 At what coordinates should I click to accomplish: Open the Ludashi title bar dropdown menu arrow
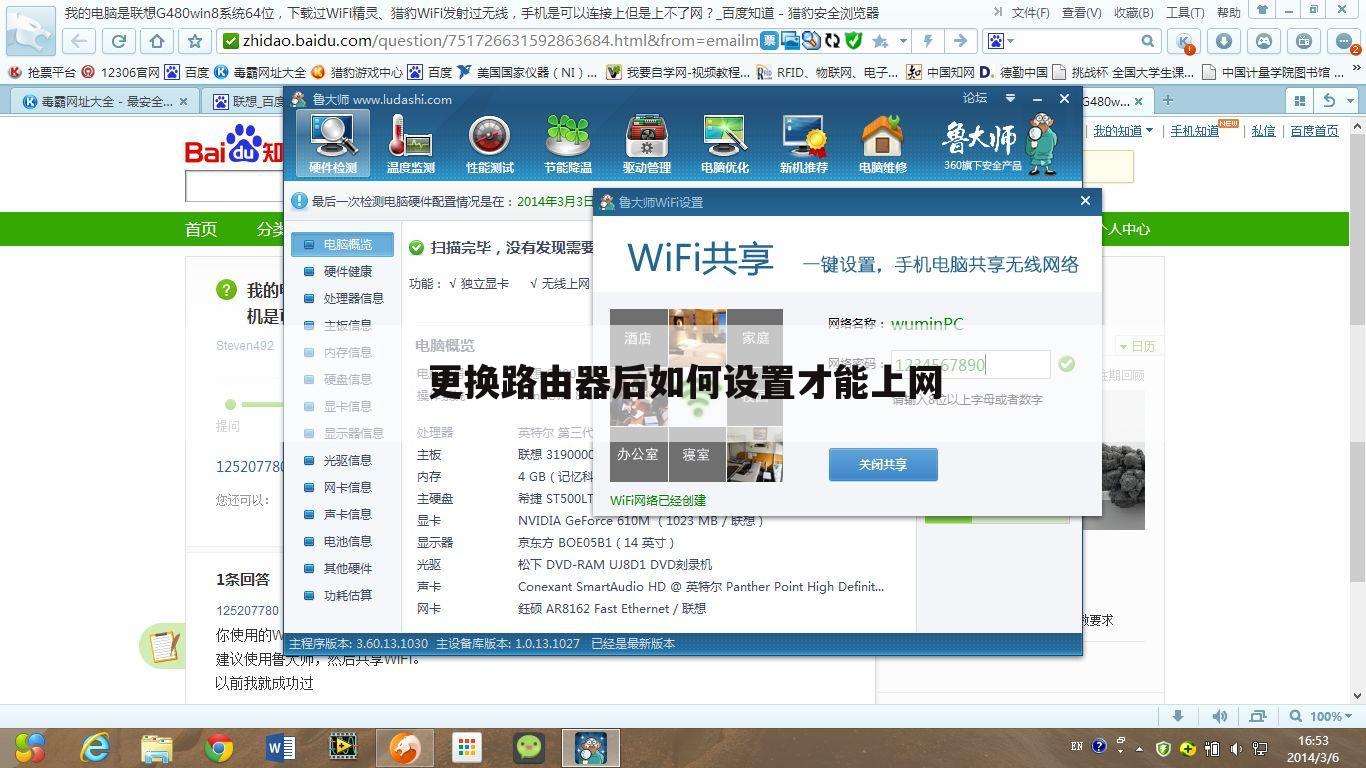pyautogui.click(x=1010, y=99)
